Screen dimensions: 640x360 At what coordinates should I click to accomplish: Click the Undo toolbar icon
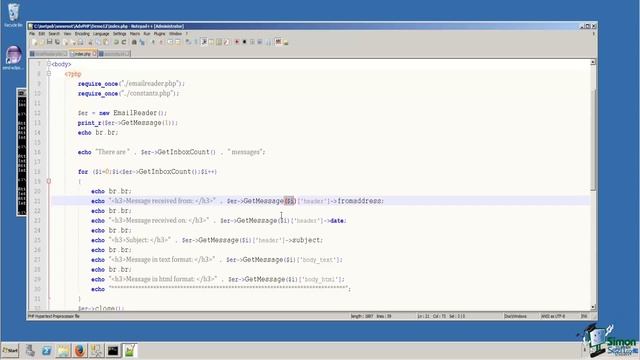point(116,42)
